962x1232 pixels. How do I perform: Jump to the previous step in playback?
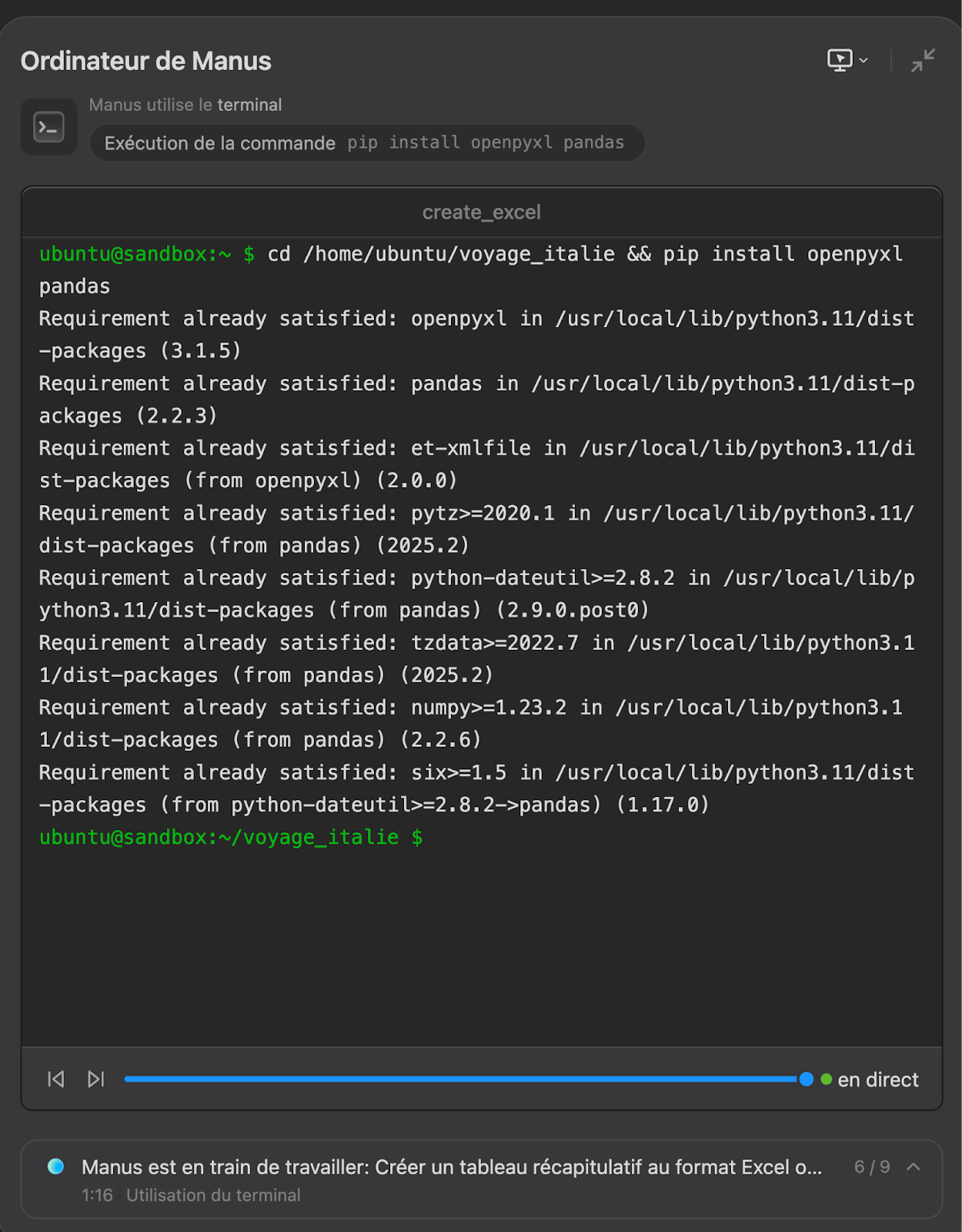(56, 1079)
